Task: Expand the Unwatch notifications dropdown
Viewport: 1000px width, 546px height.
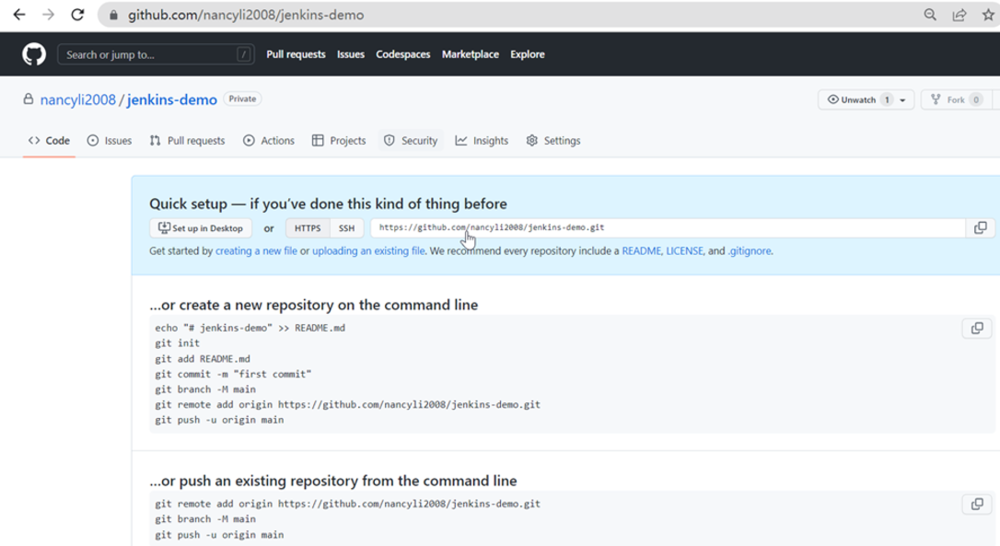Action: point(903,100)
